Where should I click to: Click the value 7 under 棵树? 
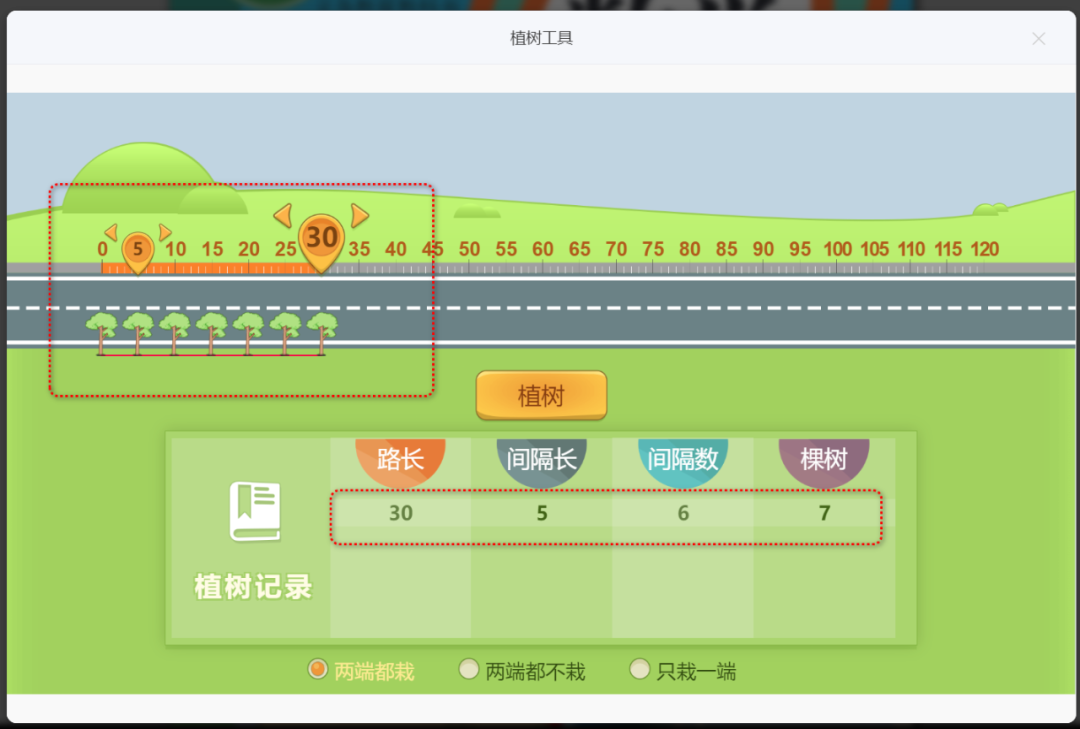pyautogui.click(x=823, y=512)
